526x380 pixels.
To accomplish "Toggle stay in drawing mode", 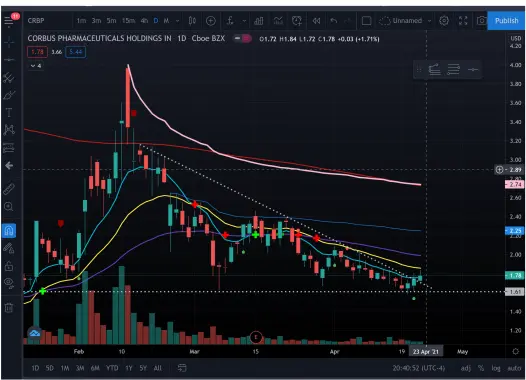I will (9, 248).
